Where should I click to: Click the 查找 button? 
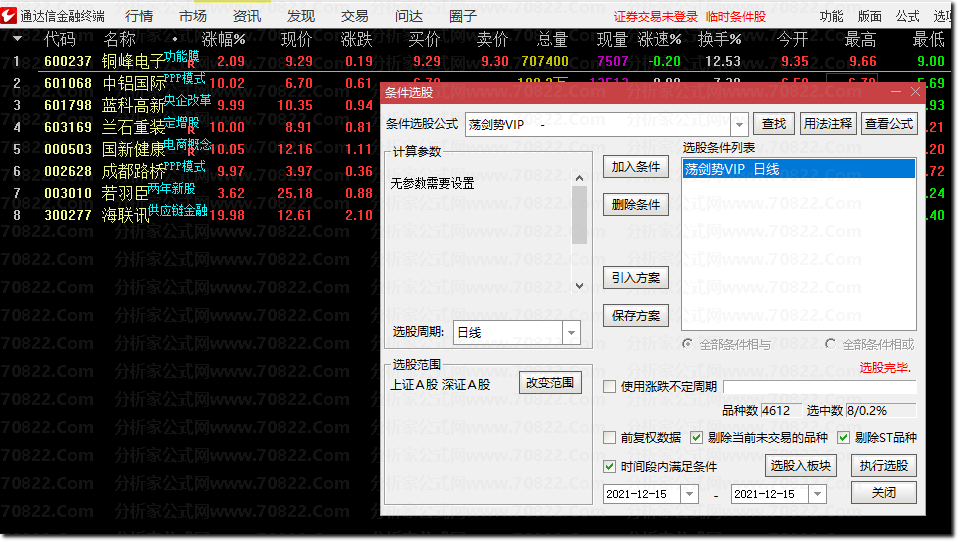pyautogui.click(x=774, y=124)
